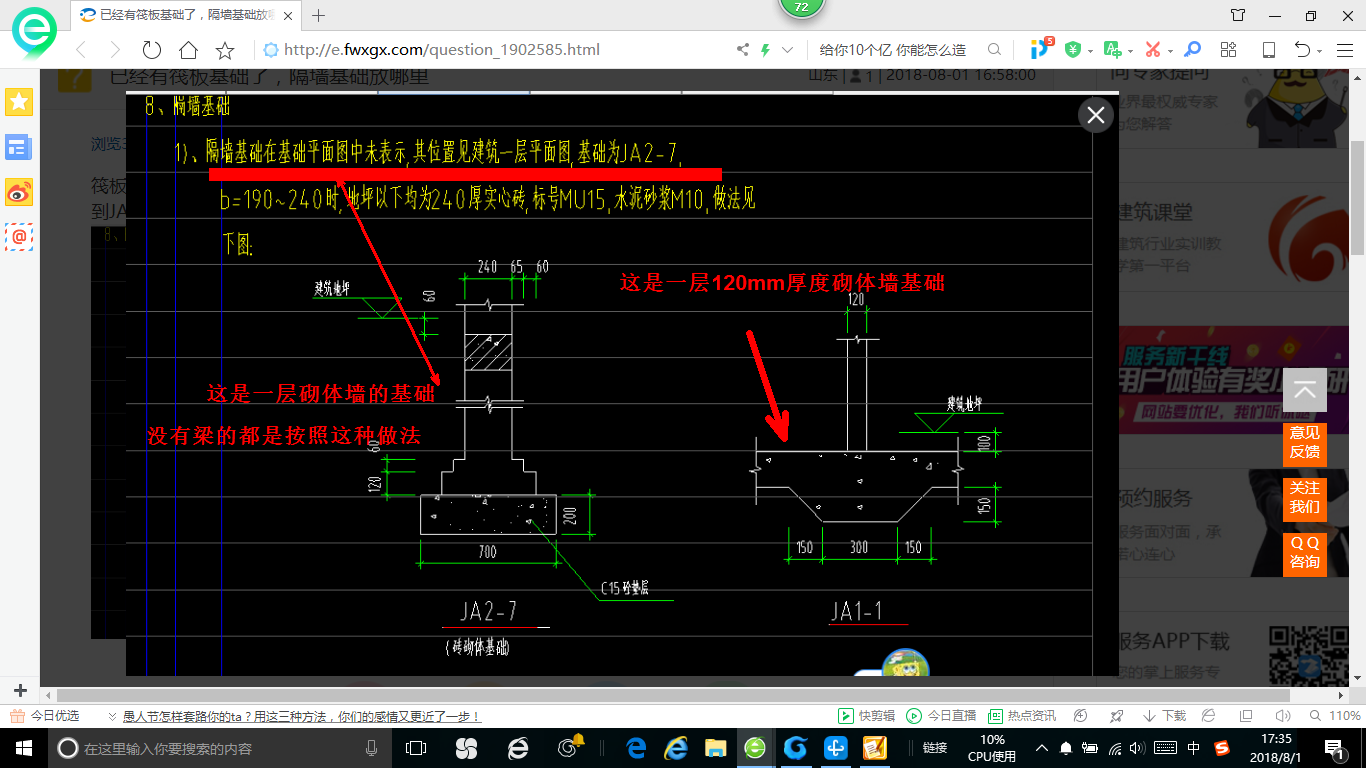Open the mail @ icon in sidebar
The image size is (1366, 768).
(19, 237)
